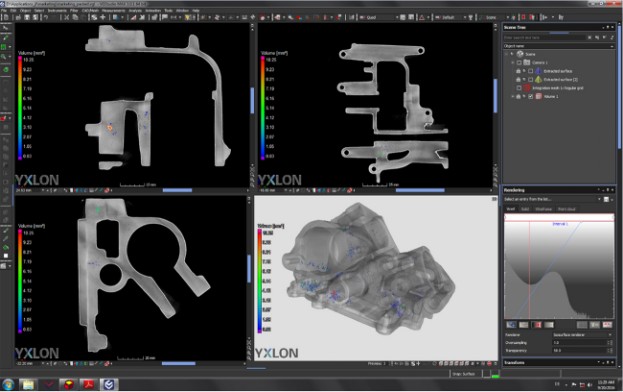Open the Animation menu
The image size is (623, 392).
point(153,11)
